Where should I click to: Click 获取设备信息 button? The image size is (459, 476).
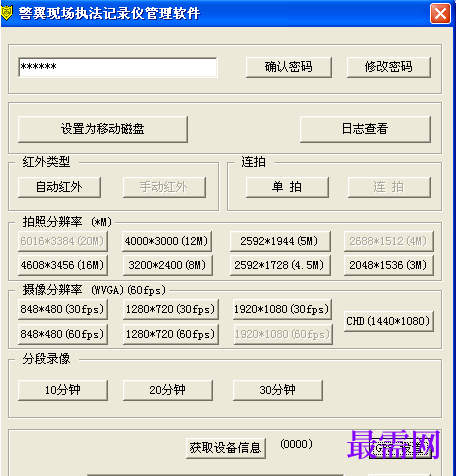[226, 448]
